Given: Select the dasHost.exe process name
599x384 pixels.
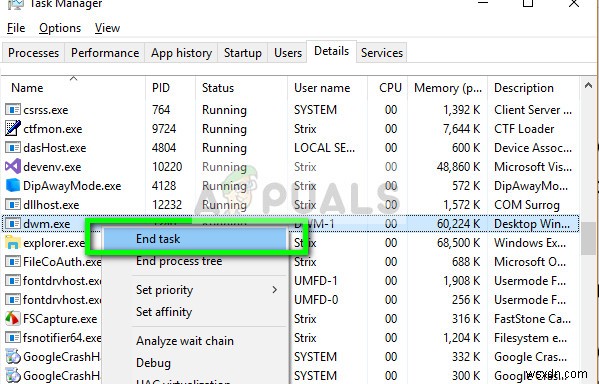Looking at the screenshot, I should pos(55,148).
